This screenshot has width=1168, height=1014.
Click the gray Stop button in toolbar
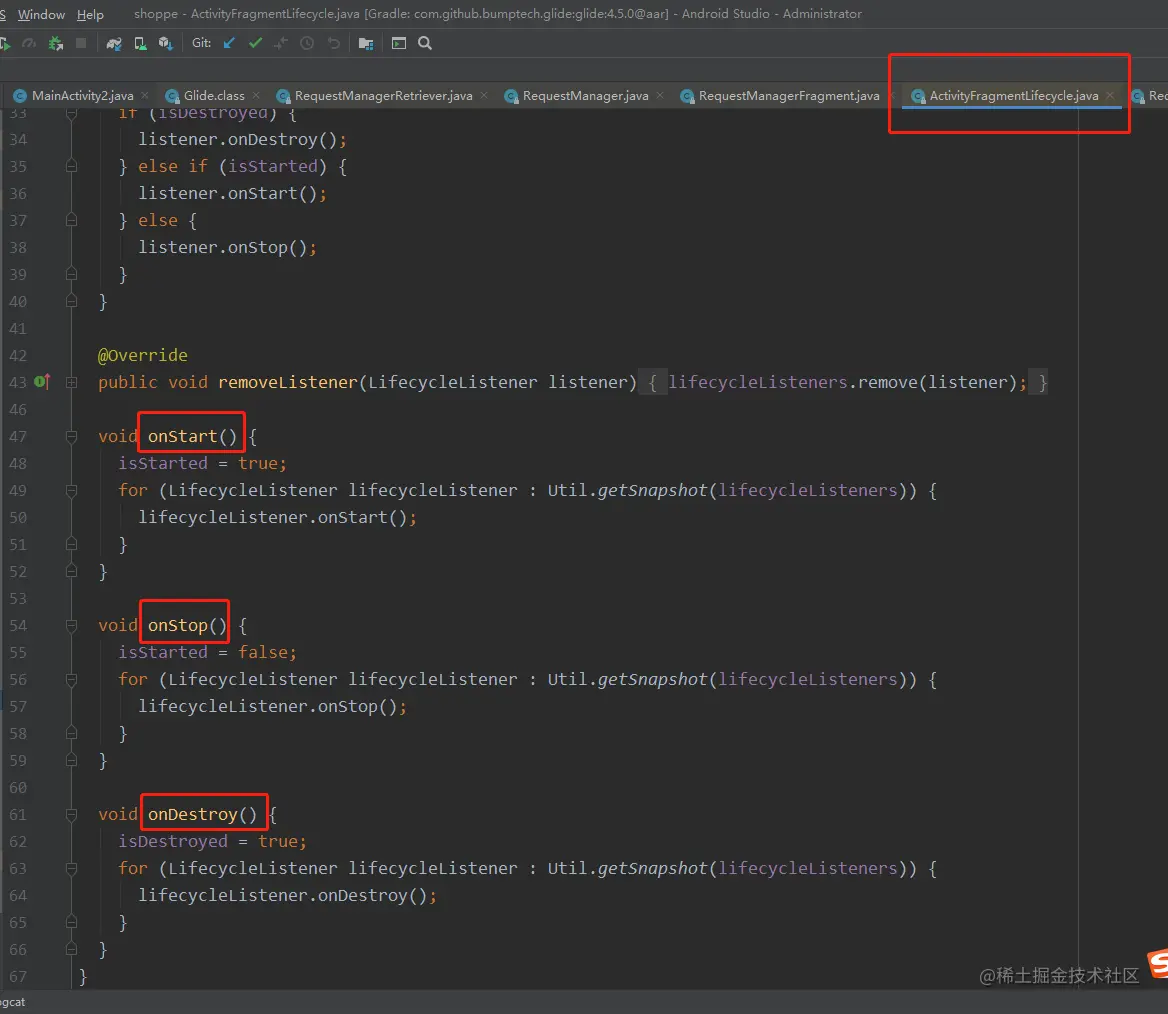tap(81, 43)
